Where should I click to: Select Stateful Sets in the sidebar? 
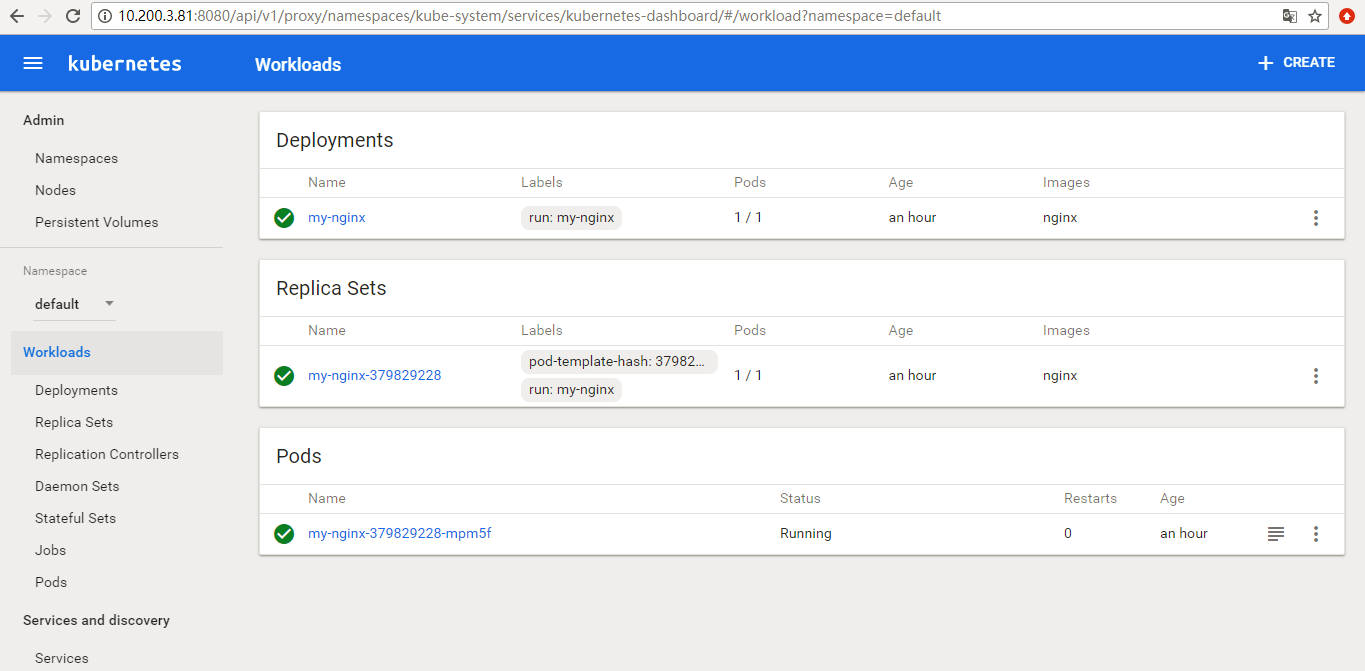click(x=75, y=518)
